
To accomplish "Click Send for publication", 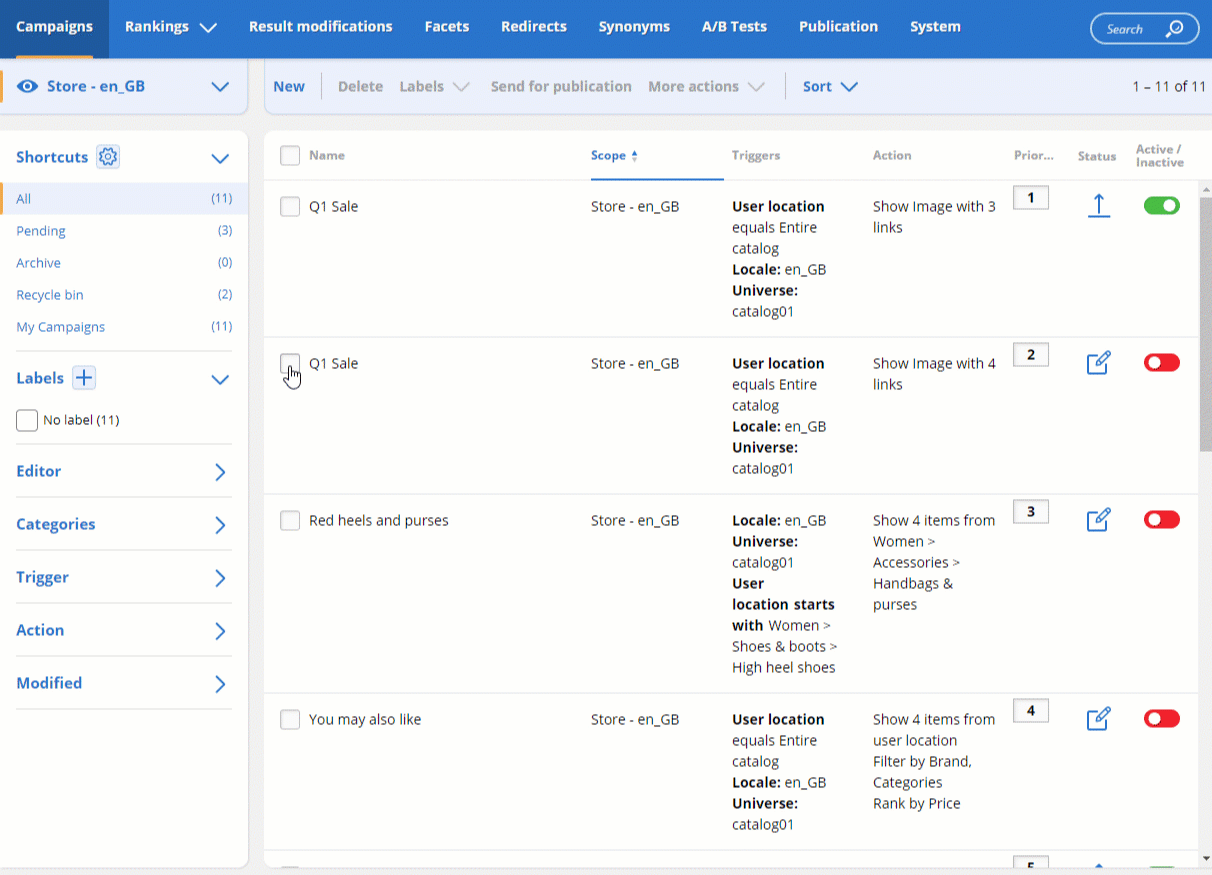I will point(561,87).
